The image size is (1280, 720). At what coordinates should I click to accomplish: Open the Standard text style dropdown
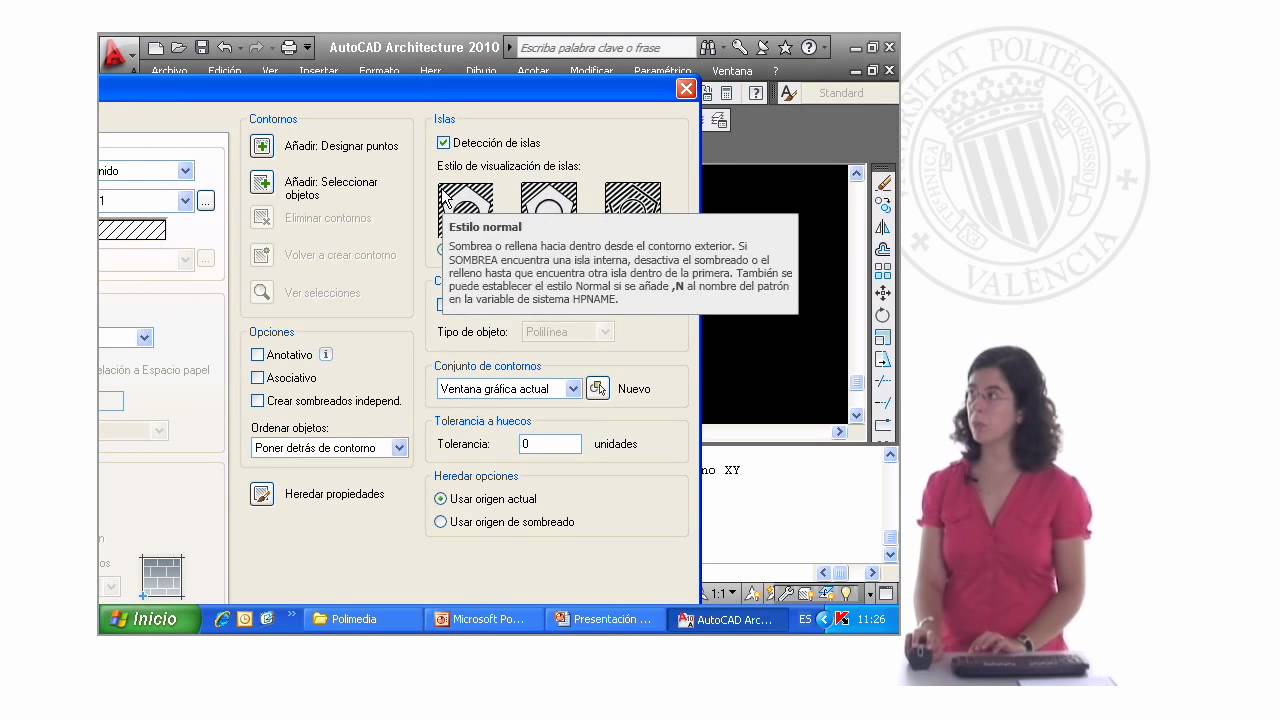849,93
